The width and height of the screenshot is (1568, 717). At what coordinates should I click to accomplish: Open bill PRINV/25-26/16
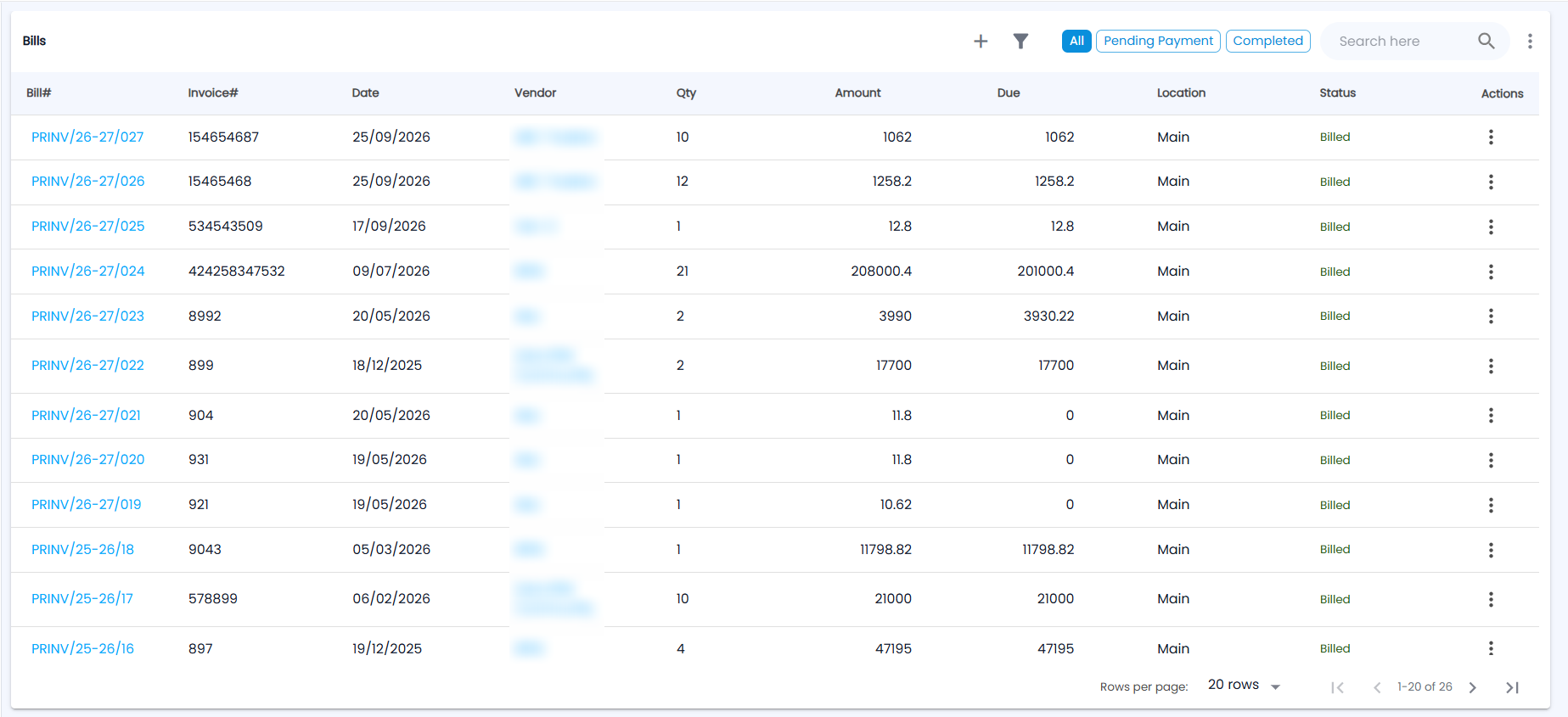pyautogui.click(x=83, y=648)
